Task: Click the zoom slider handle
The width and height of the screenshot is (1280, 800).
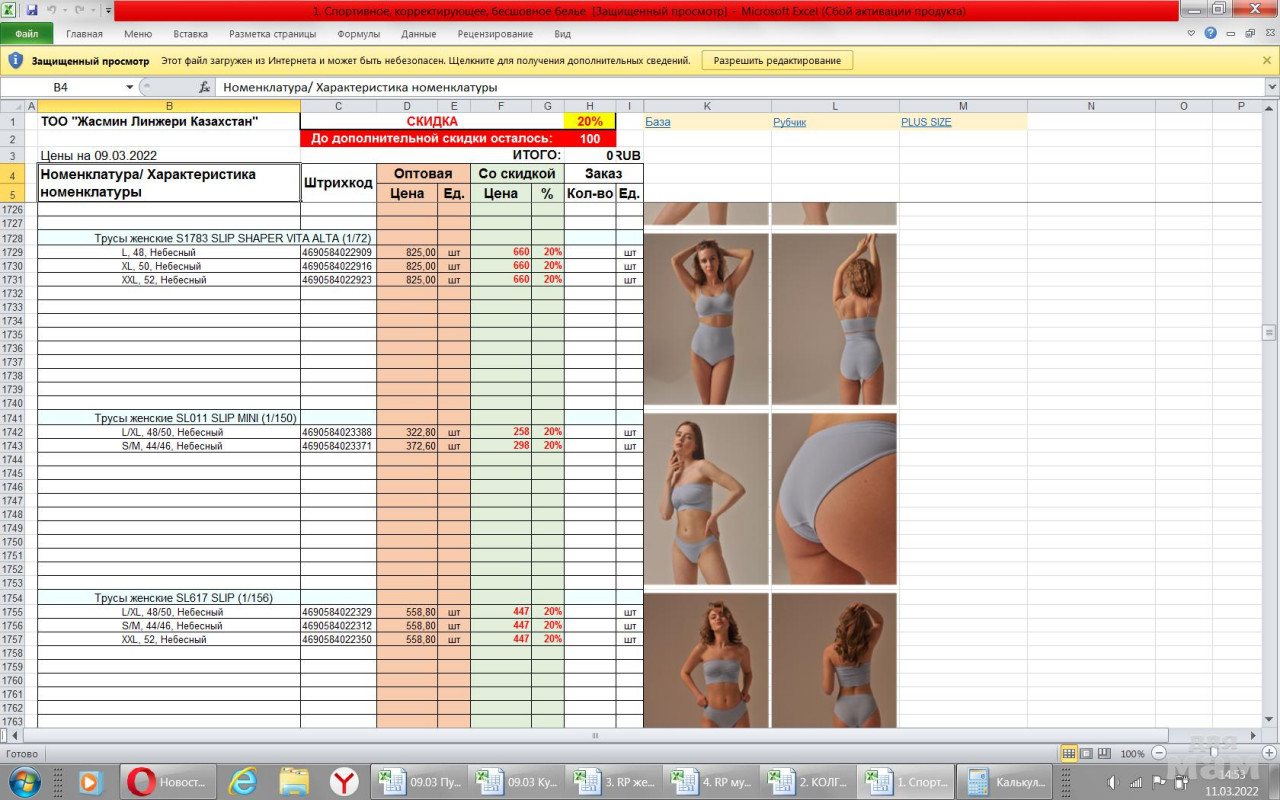Action: tap(1214, 753)
